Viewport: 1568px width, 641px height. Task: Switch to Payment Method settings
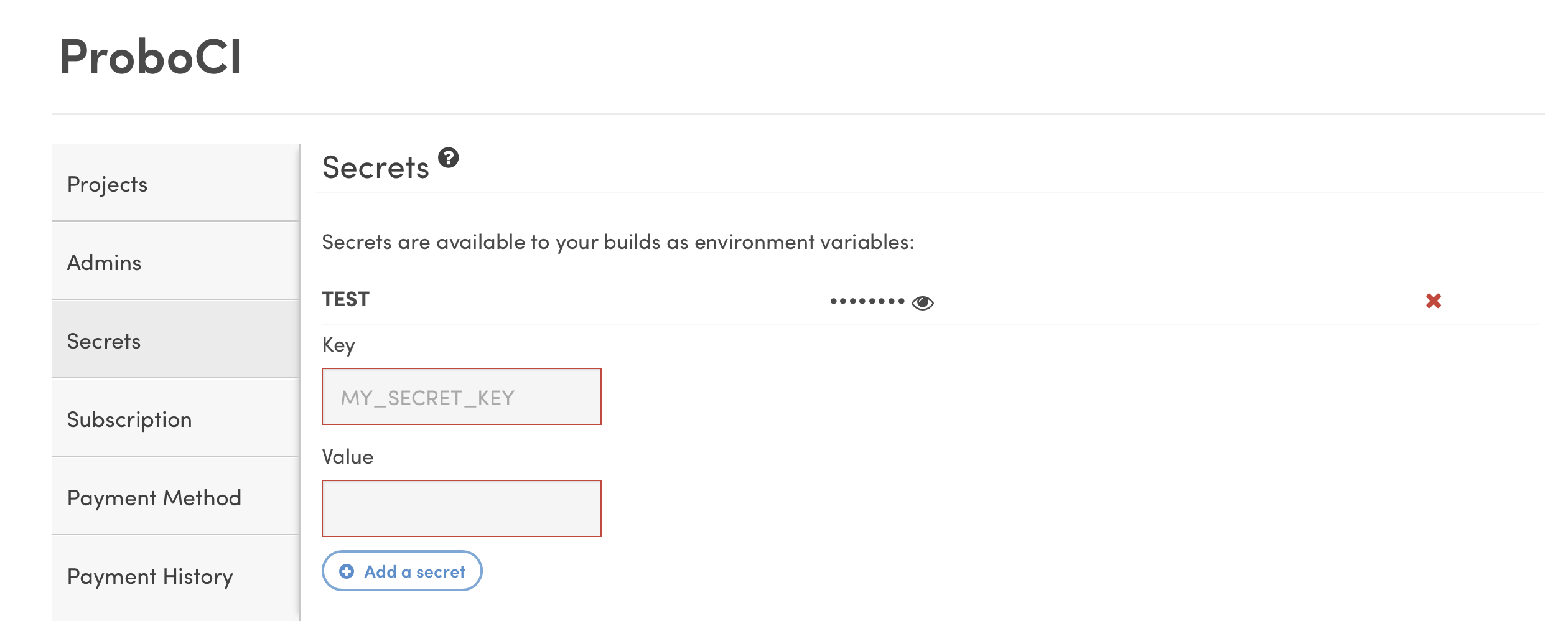[x=175, y=497]
